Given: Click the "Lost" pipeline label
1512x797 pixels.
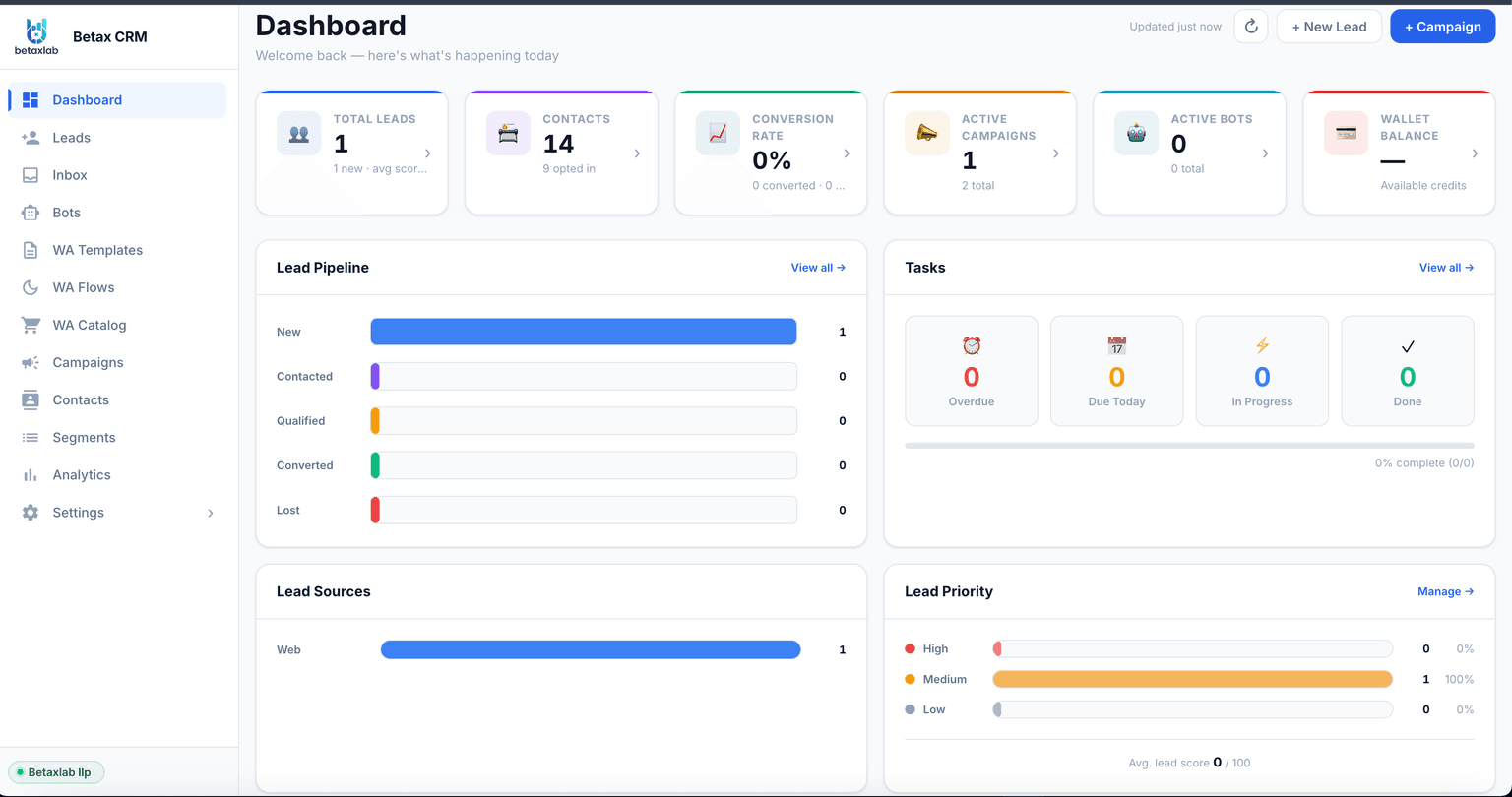Looking at the screenshot, I should click(288, 511).
